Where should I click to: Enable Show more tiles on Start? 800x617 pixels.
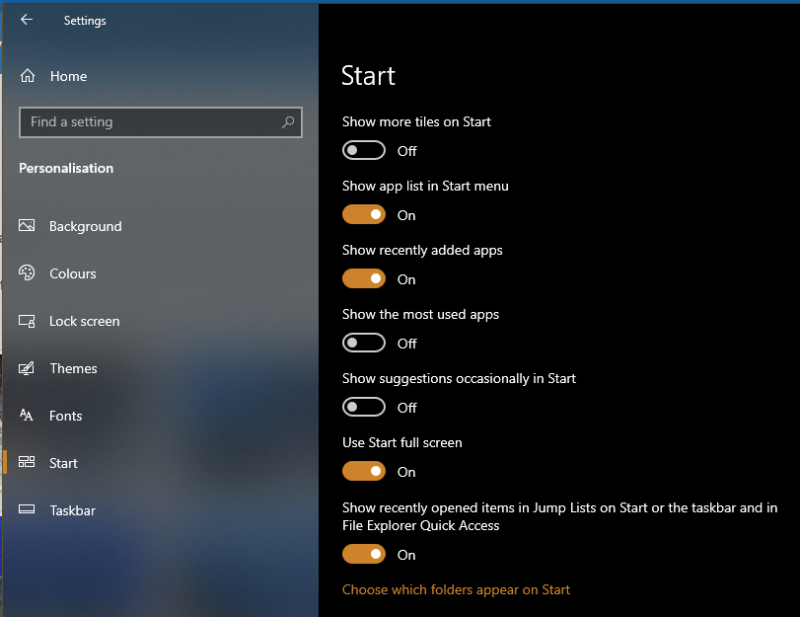click(364, 151)
